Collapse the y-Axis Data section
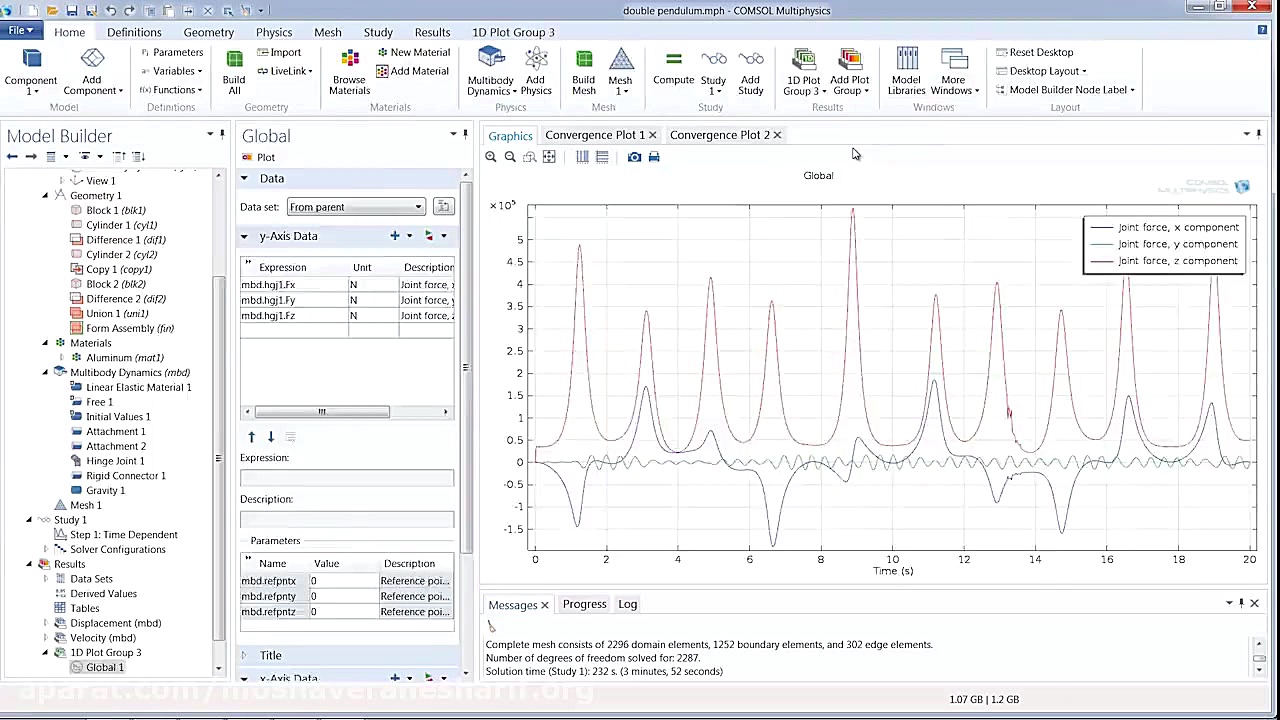 click(x=244, y=236)
